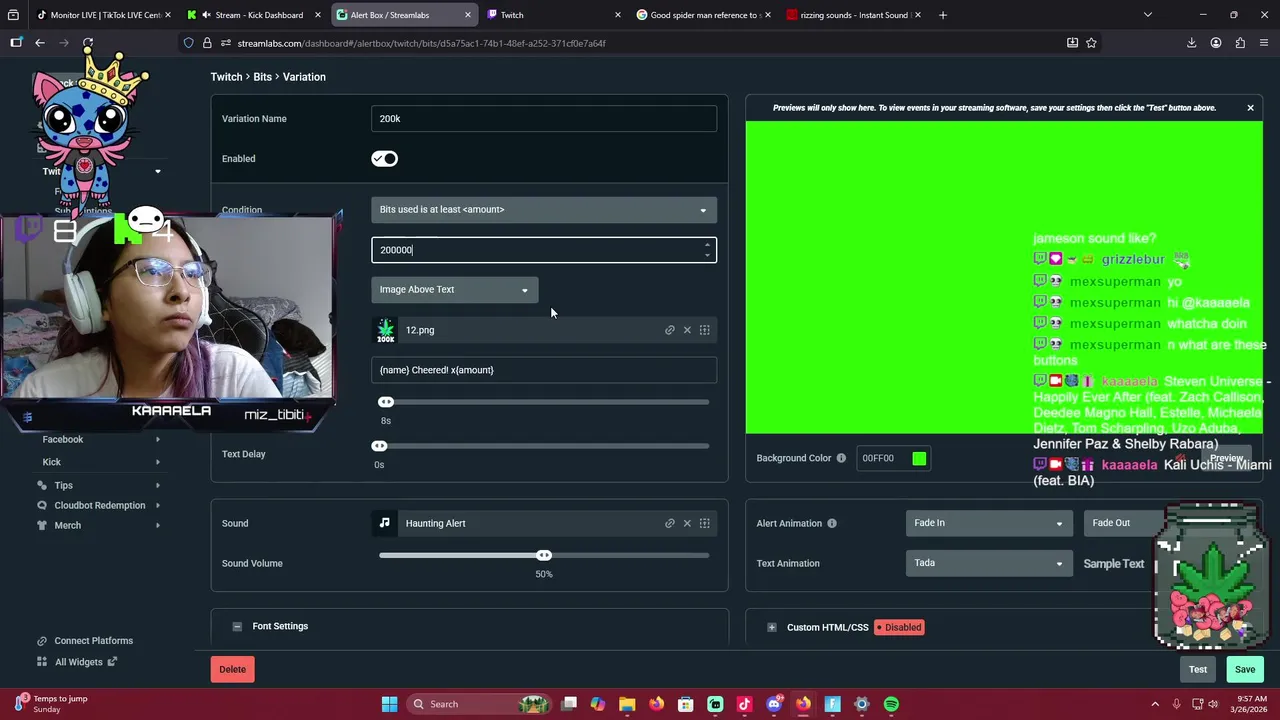This screenshot has width=1280, height=720.
Task: Click the browser reload button
Action: [88, 43]
